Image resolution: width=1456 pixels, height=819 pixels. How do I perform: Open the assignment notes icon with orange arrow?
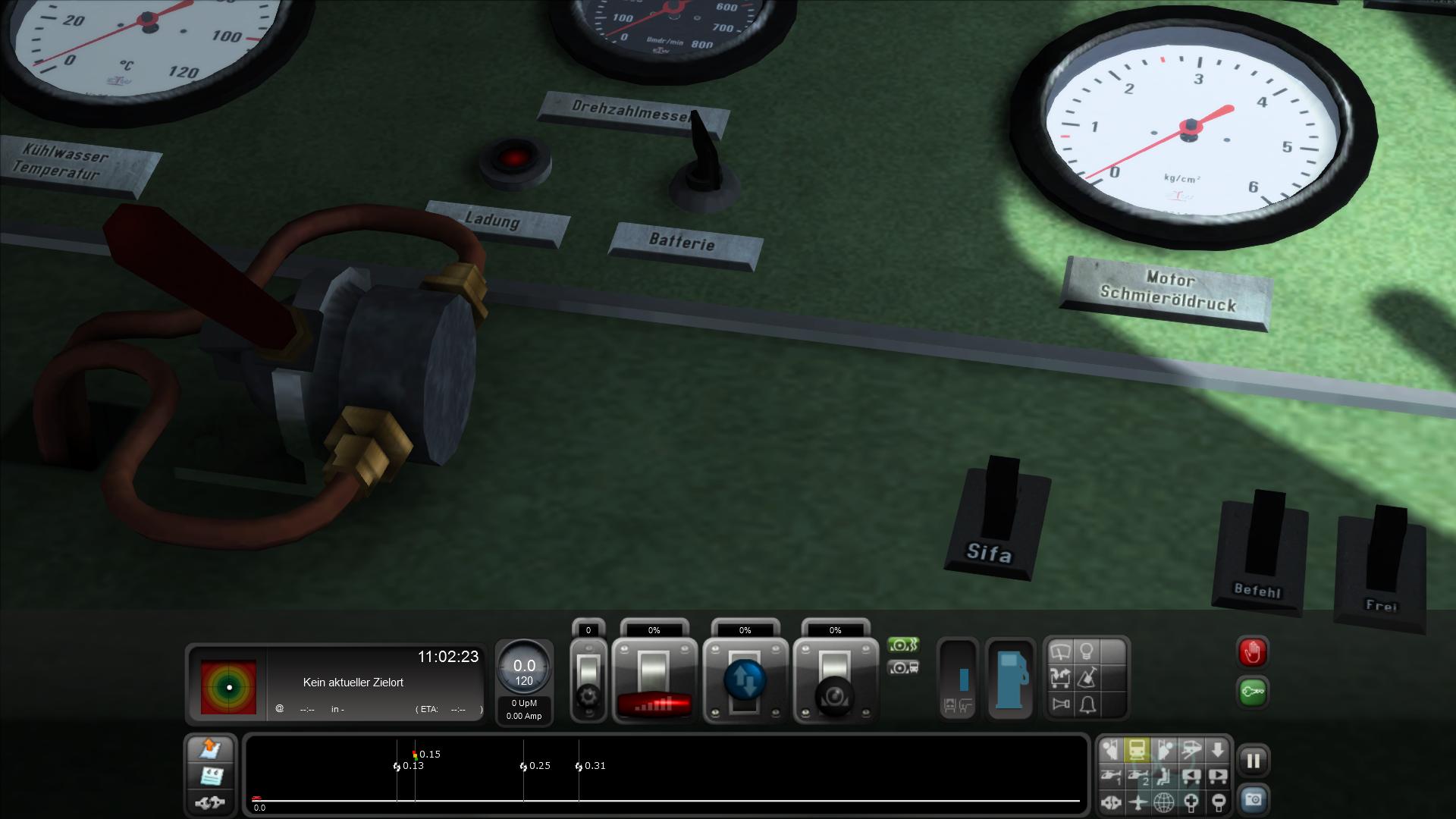pos(210,749)
